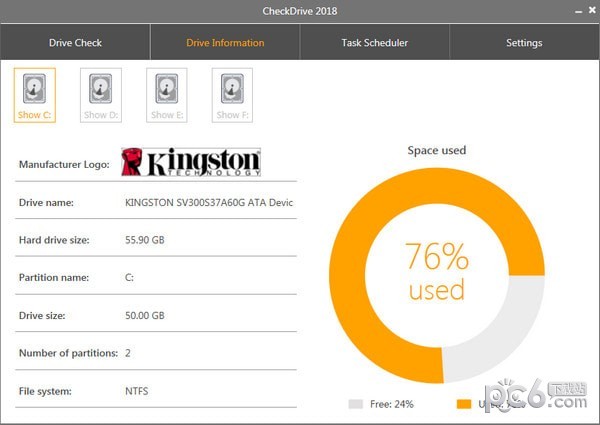Switch to the Drive Information tab
Image resolution: width=600 pixels, height=425 pixels.
(225, 43)
